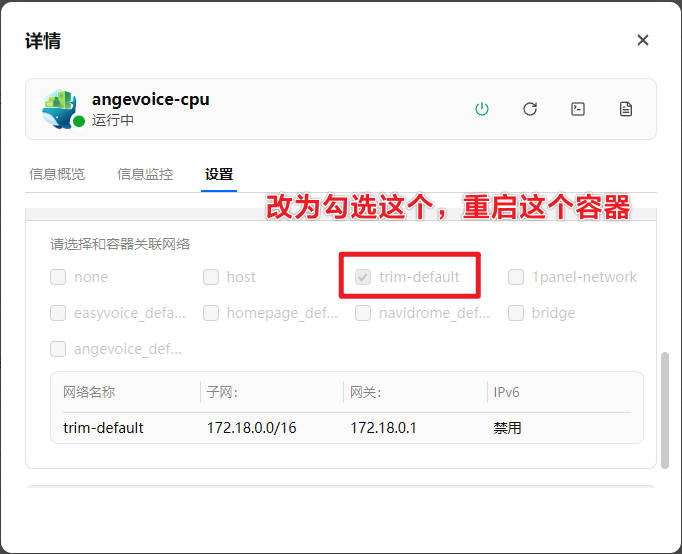Tick the none network checkbox
Viewport: 682px width, 554px height.
pyautogui.click(x=58, y=277)
